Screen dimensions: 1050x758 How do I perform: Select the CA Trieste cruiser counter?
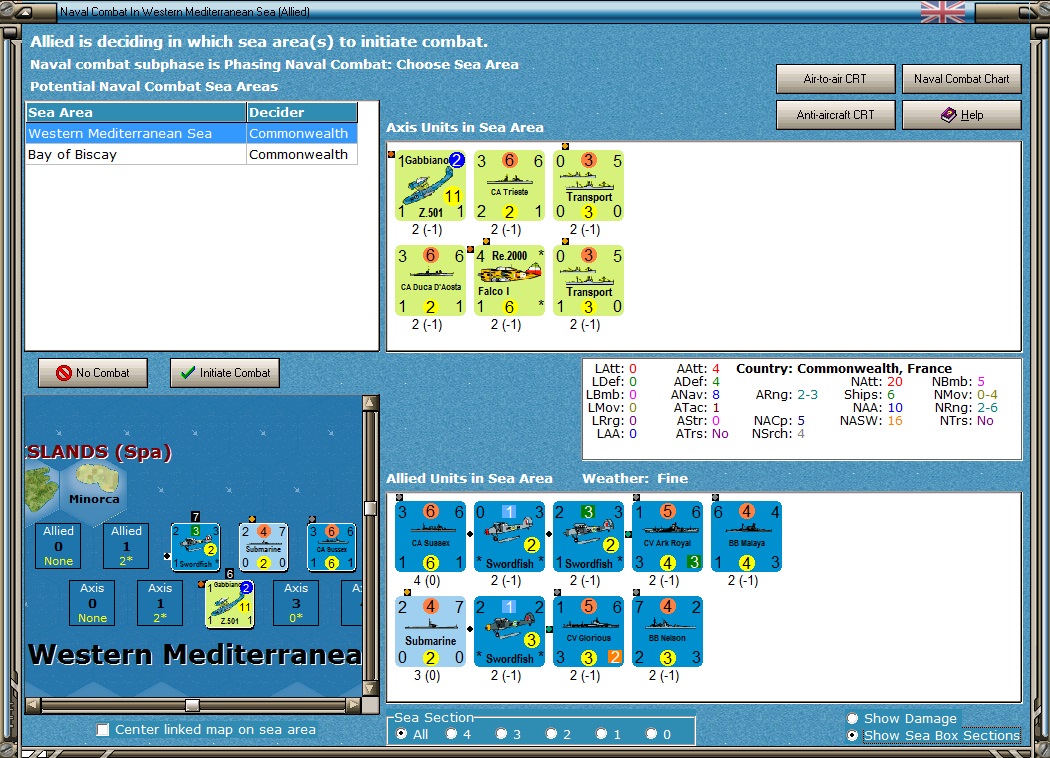pos(509,185)
